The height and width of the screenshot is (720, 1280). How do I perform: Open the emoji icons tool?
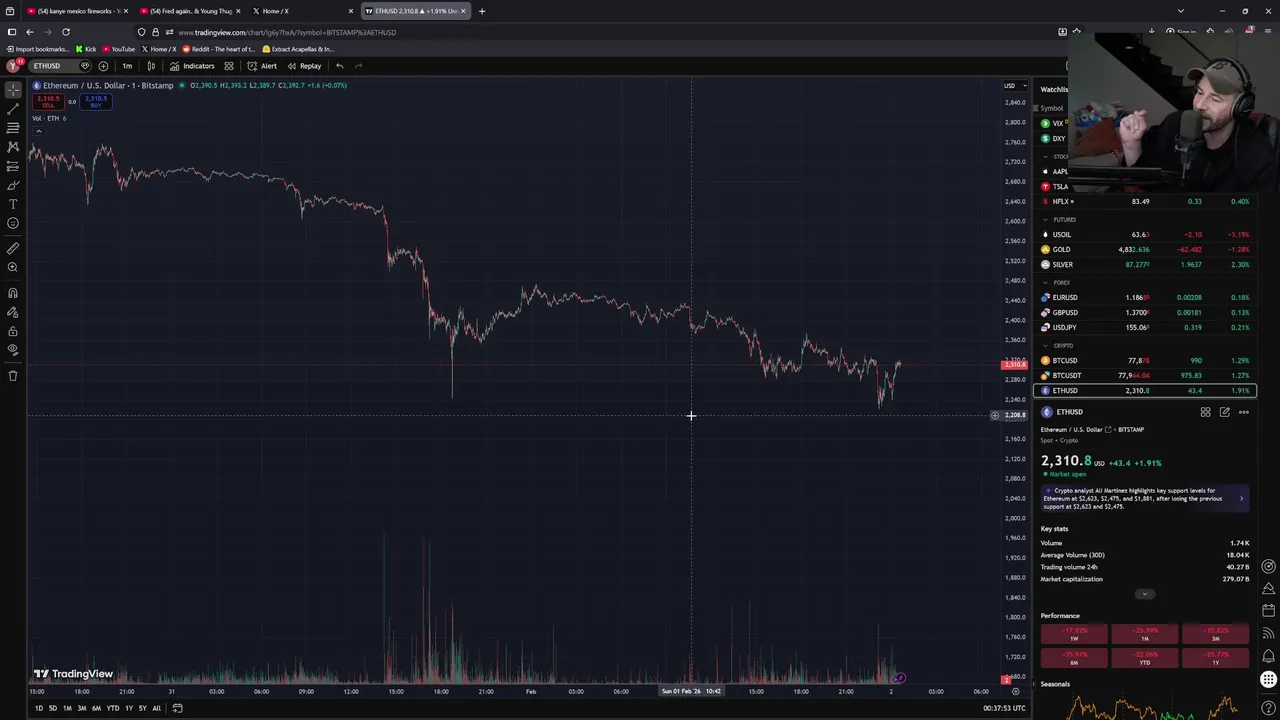[13, 223]
